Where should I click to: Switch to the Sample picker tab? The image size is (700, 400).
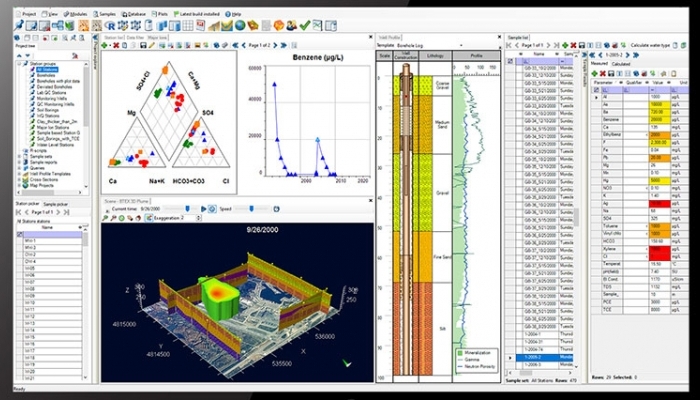[55, 204]
